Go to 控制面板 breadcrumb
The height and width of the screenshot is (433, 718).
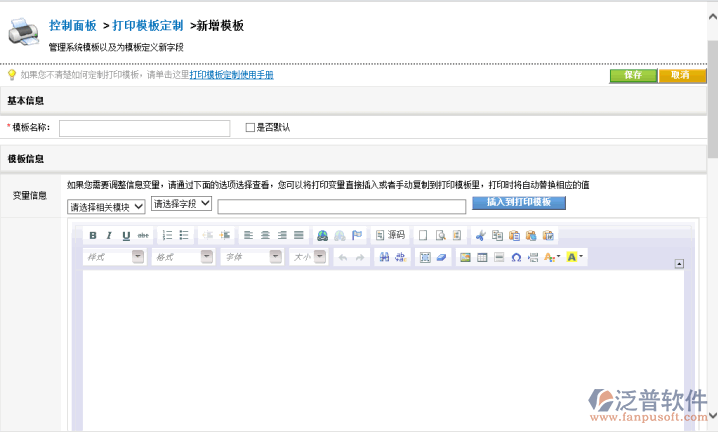[73, 25]
